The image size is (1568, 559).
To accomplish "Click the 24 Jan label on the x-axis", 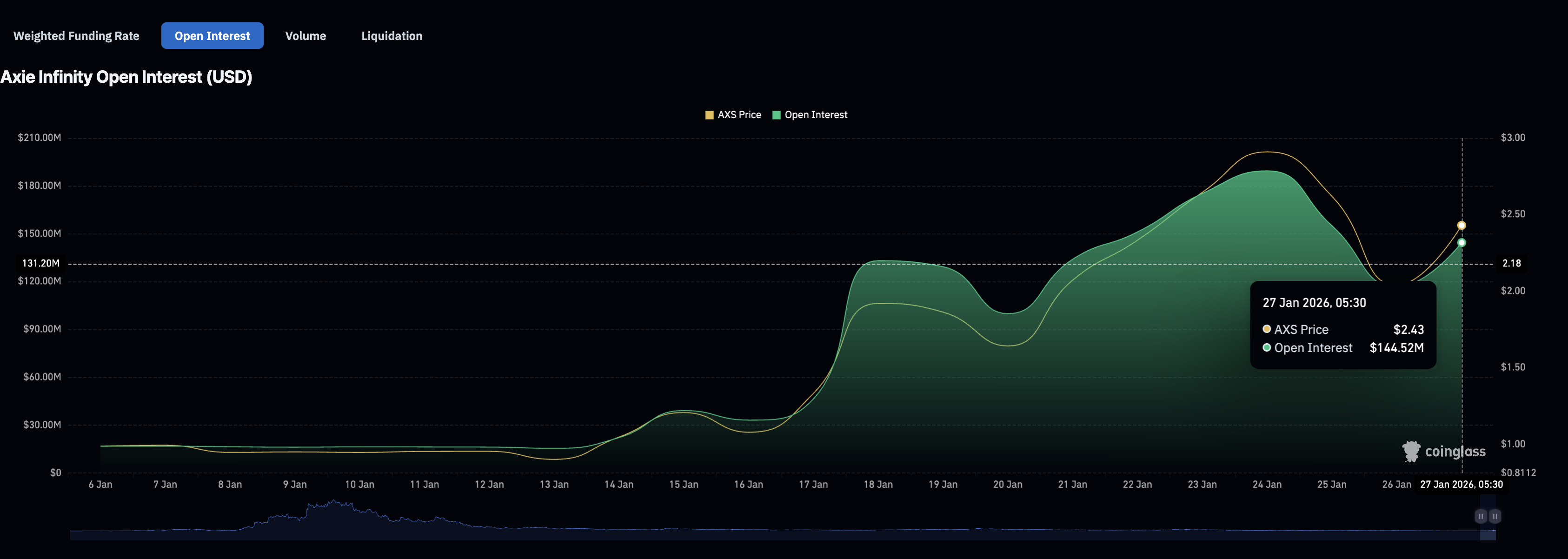I will (x=1267, y=485).
